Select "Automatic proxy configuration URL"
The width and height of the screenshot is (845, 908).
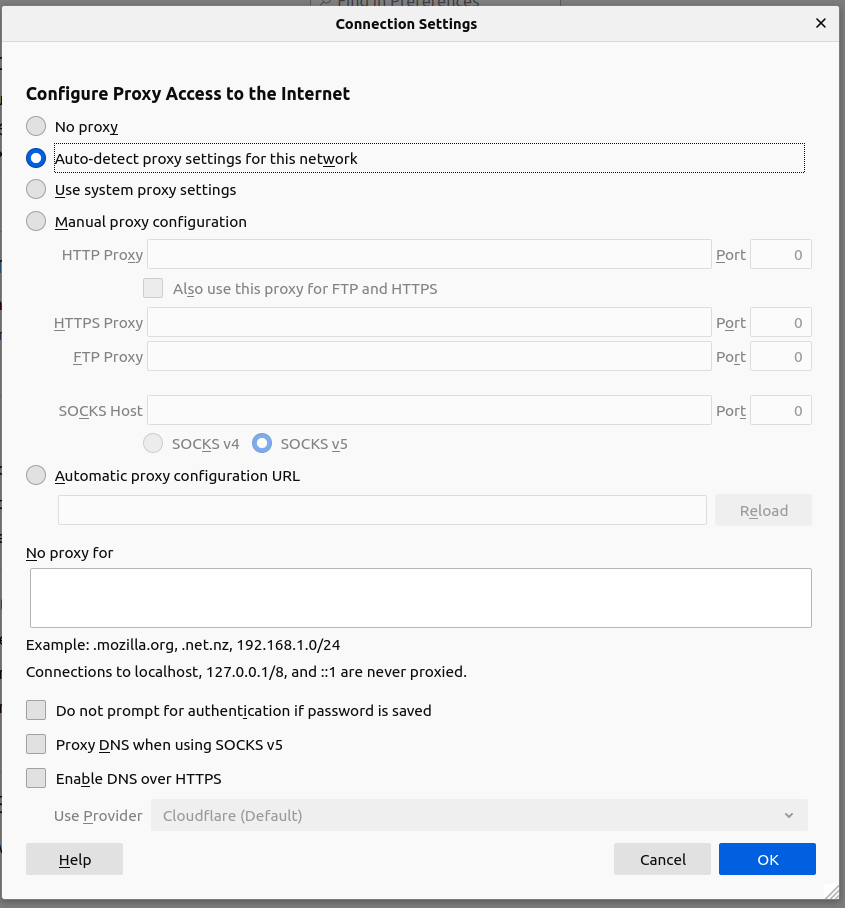coord(36,475)
